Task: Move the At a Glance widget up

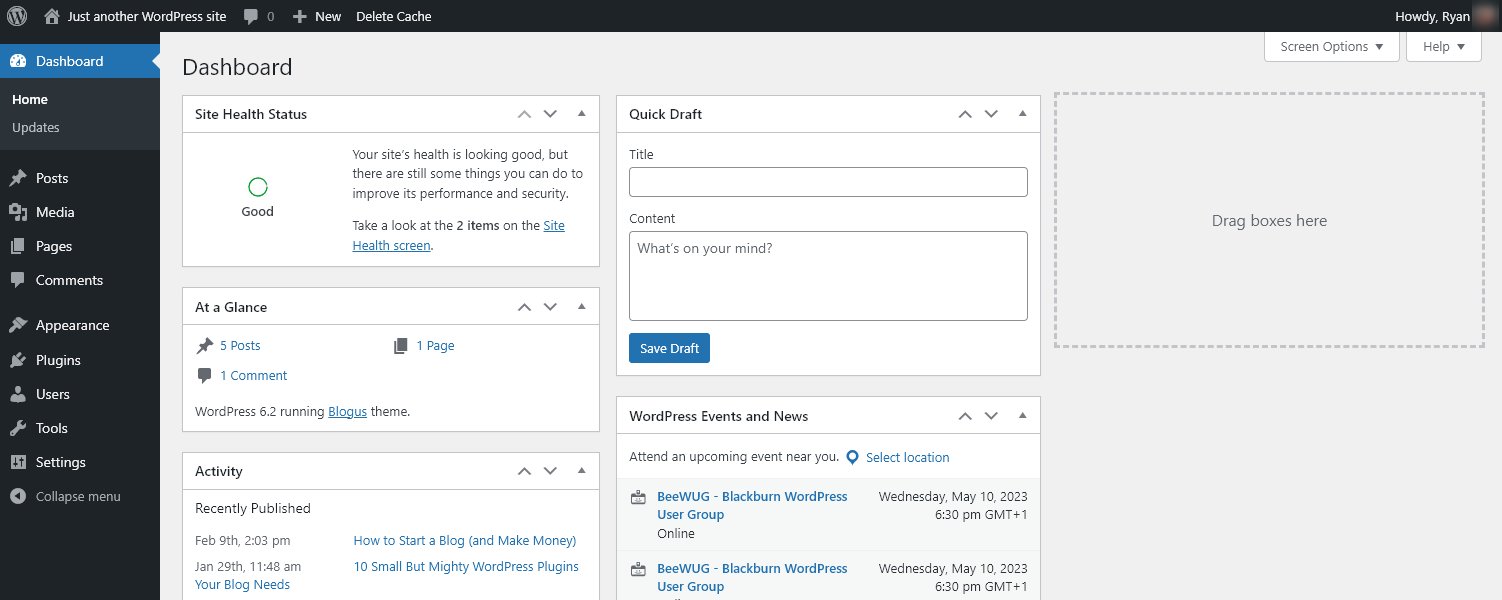Action: click(x=524, y=306)
